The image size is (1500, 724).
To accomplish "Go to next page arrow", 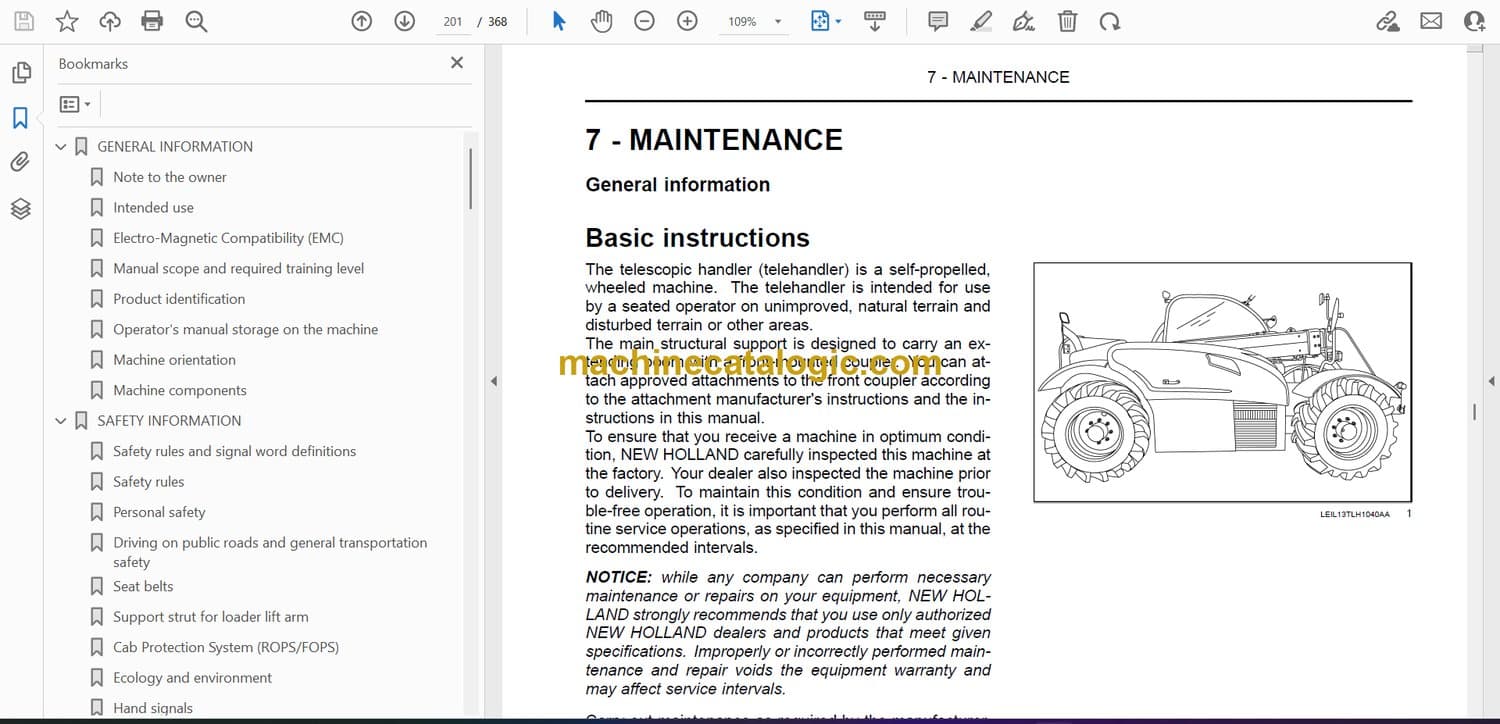I will point(404,21).
